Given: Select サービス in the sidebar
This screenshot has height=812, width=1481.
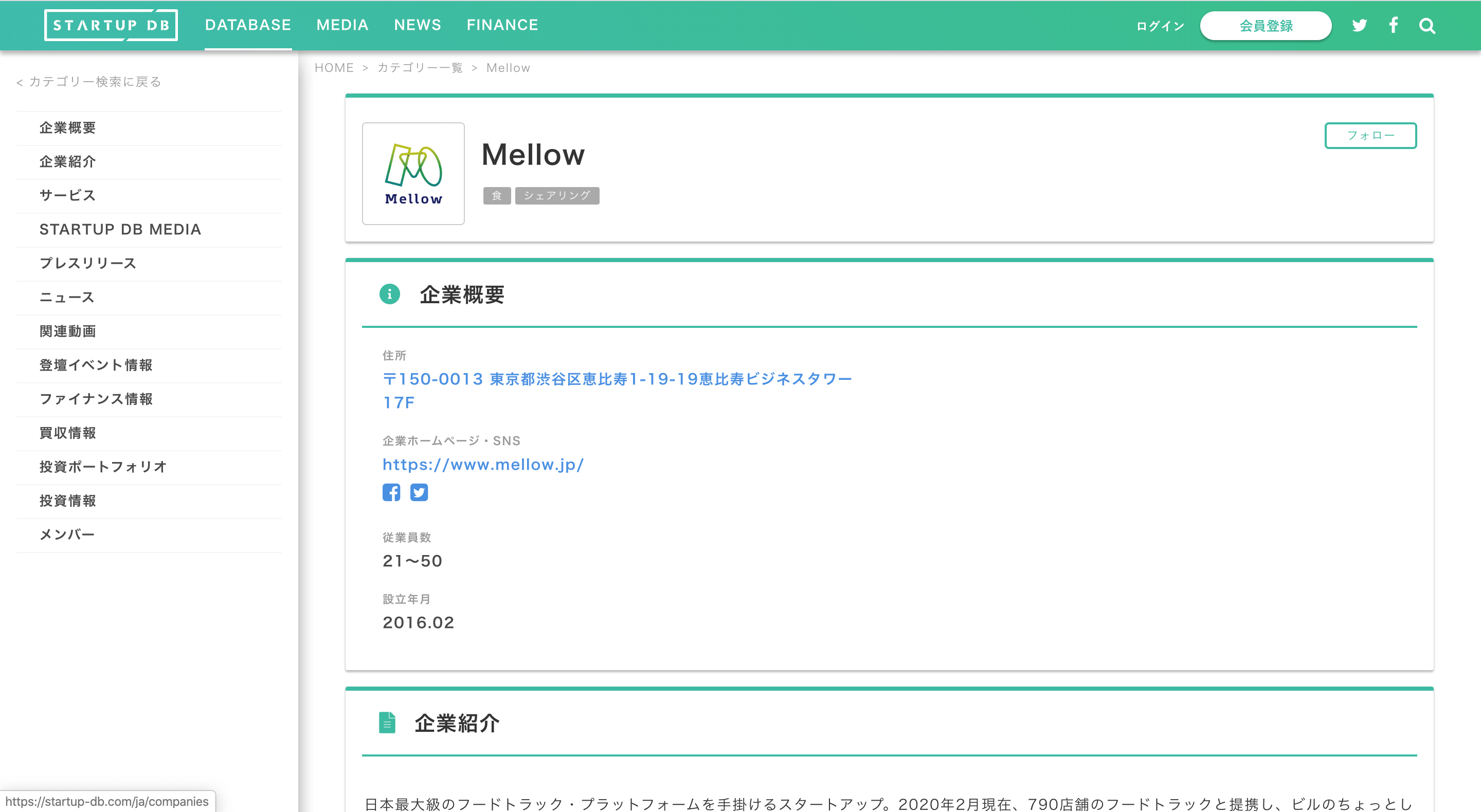Looking at the screenshot, I should [67, 195].
